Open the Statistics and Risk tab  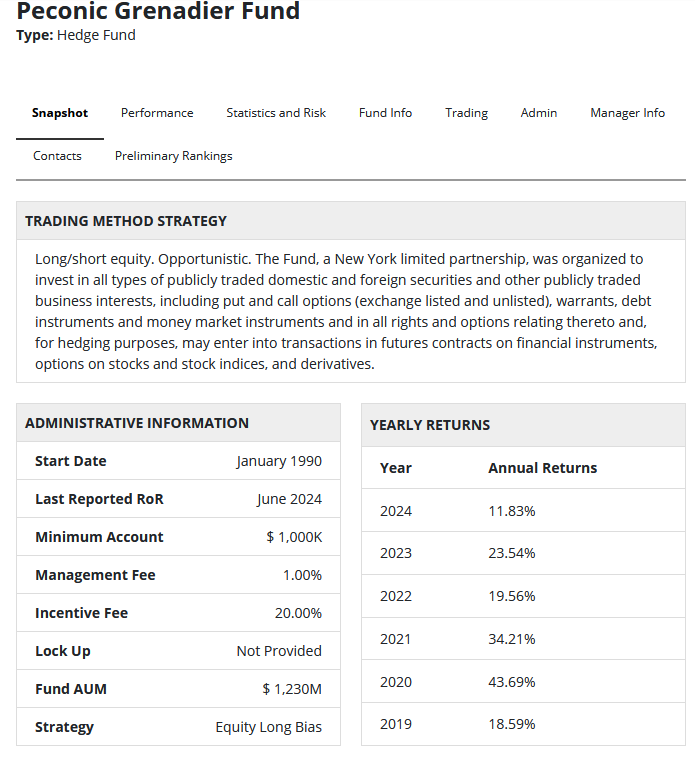point(276,113)
